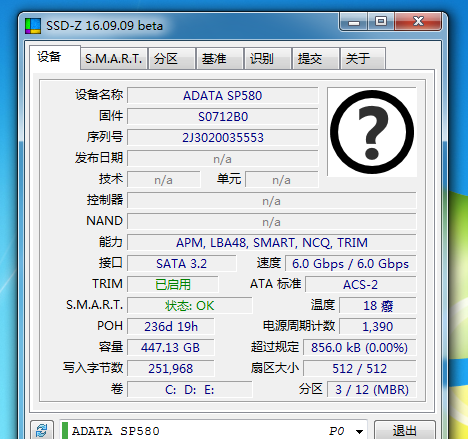Click the 超过规定 label
The image size is (468, 439).
click(x=275, y=347)
